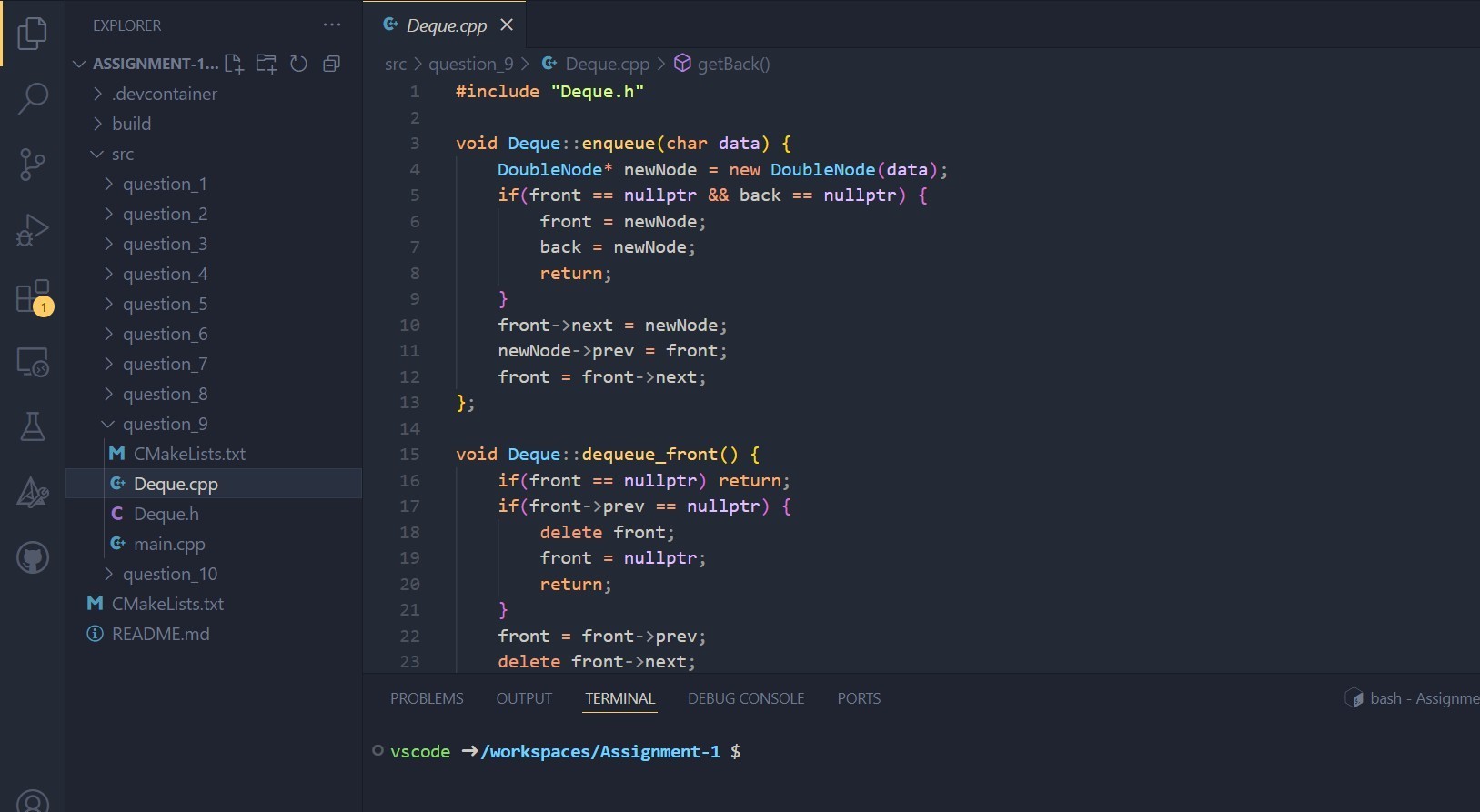Open the Testing beaker icon
Screen dimensions: 1480x812
[33, 426]
